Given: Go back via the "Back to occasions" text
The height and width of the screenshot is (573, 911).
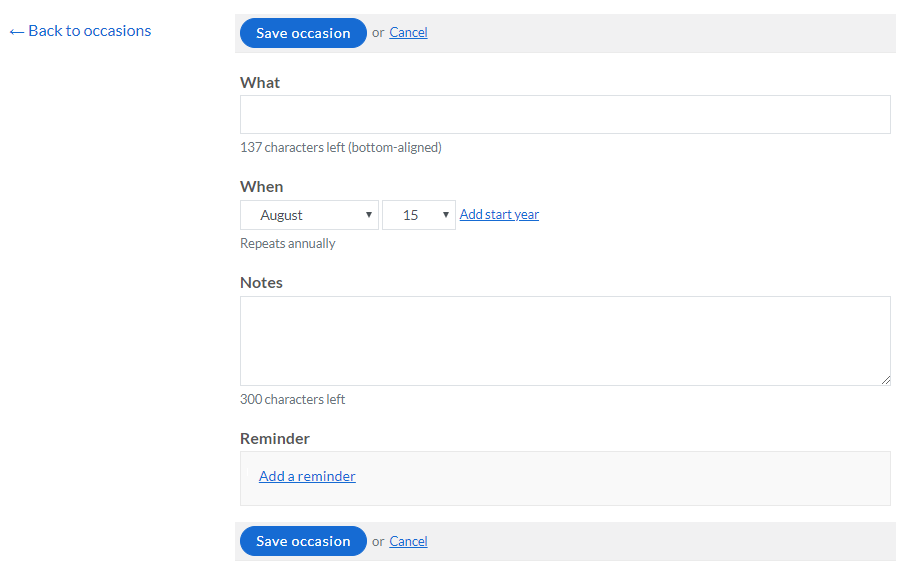Looking at the screenshot, I should click(x=89, y=31).
